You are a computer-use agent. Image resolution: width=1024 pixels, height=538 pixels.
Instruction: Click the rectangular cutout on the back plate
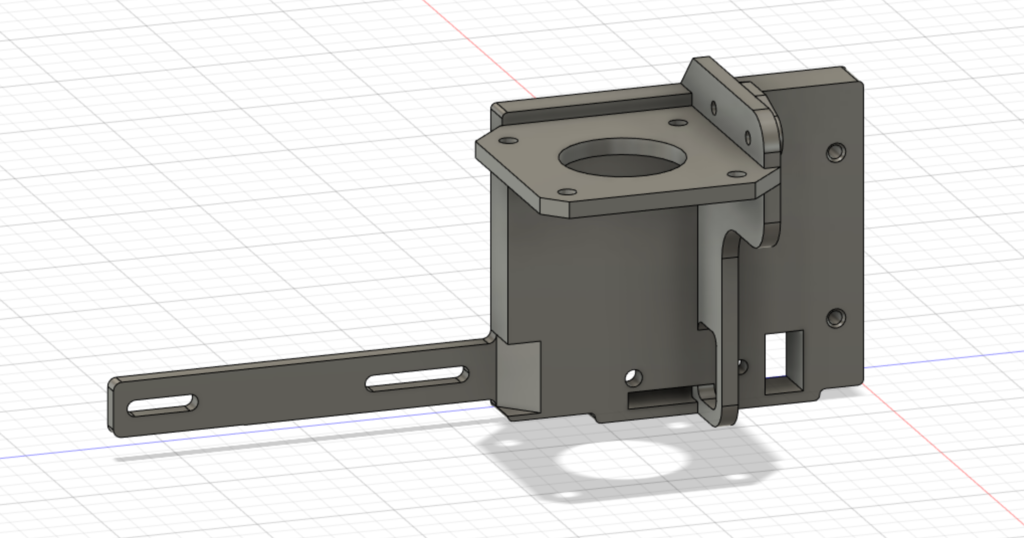780,359
